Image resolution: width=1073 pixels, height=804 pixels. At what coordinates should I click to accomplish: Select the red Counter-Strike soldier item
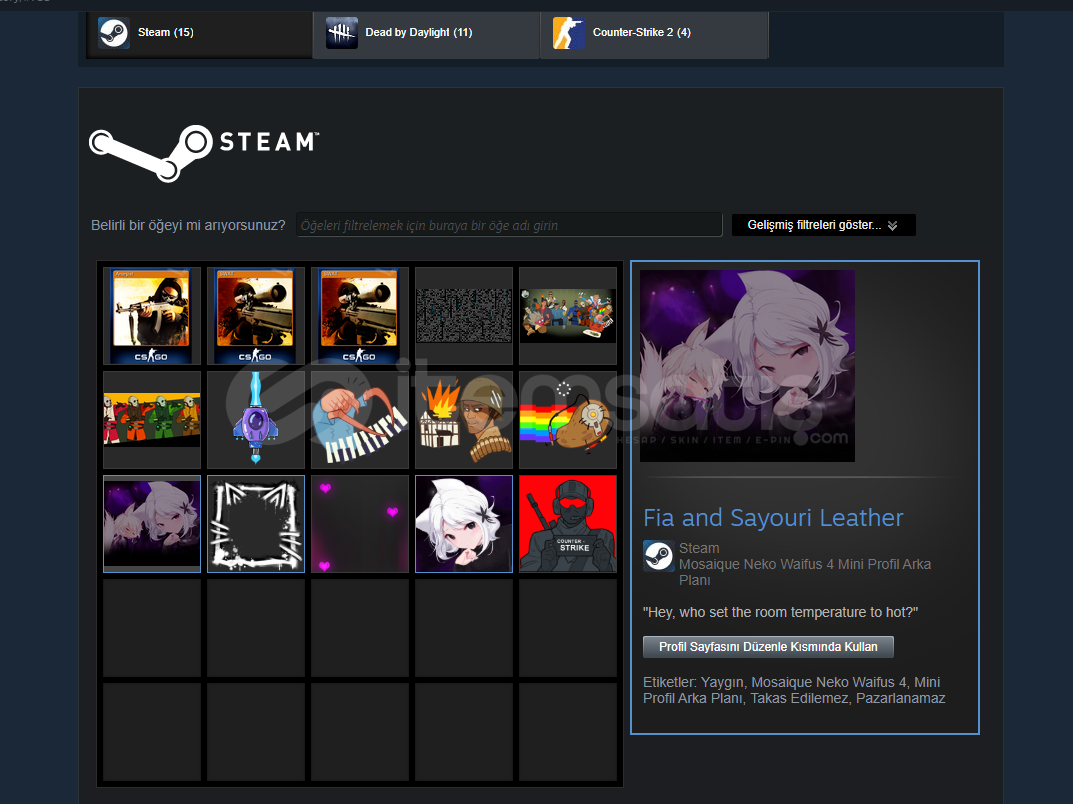568,524
